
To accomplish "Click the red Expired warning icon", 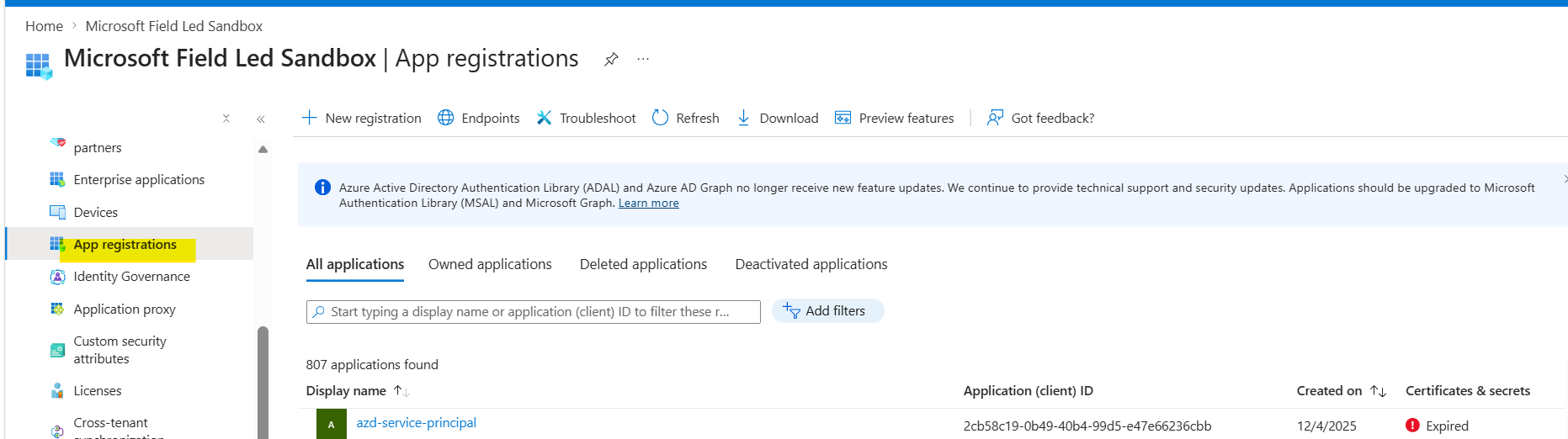I will tap(1412, 426).
